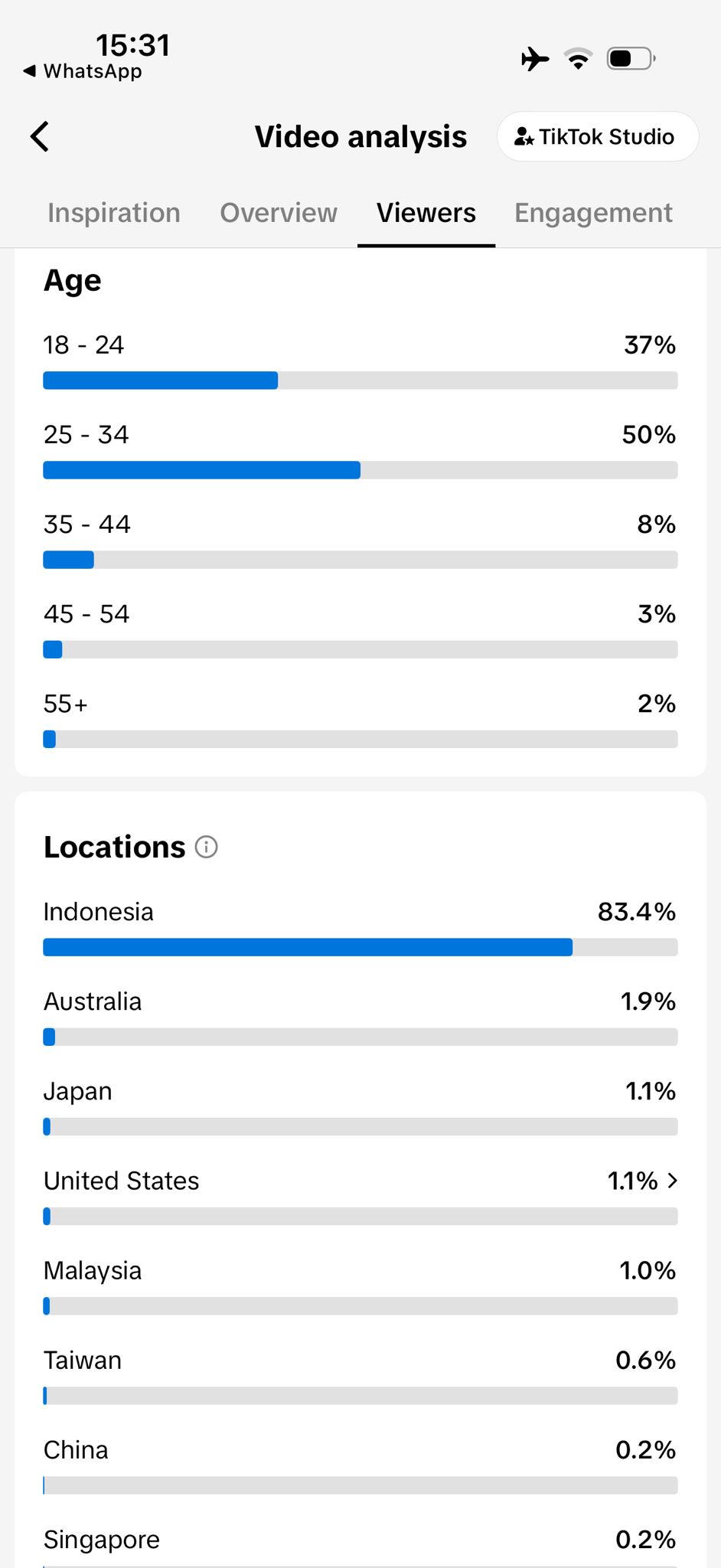
Task: Open the Engagement tab
Action: (593, 213)
